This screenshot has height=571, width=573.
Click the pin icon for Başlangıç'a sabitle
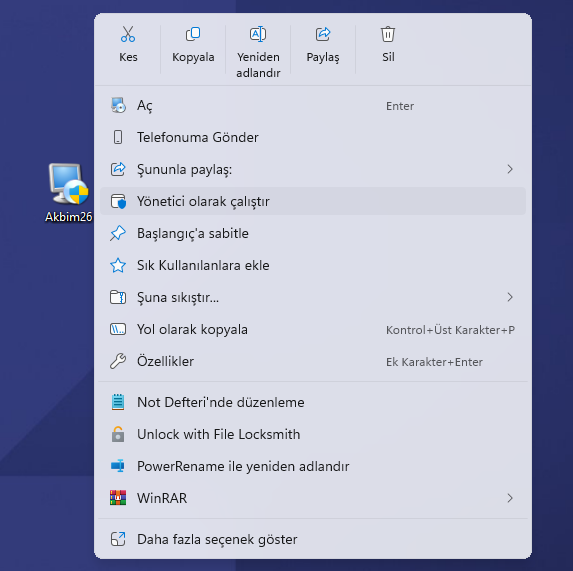118,233
